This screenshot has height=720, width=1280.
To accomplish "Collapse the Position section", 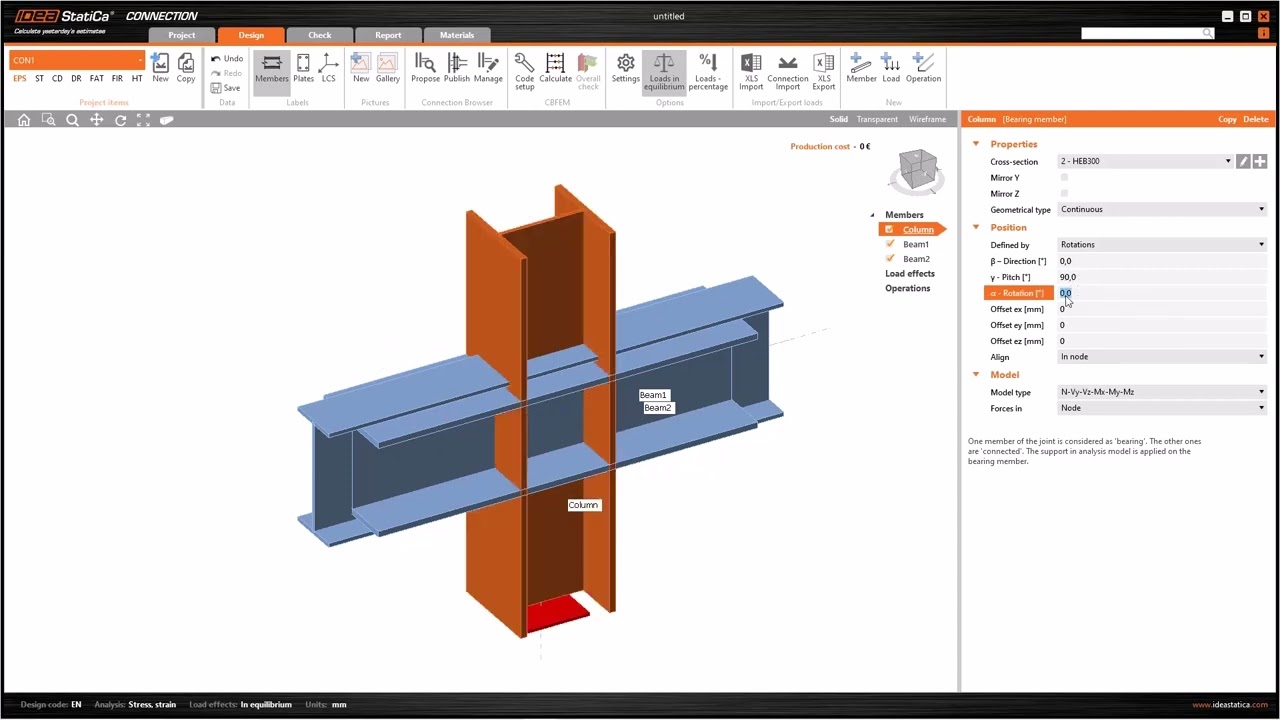I will pos(976,227).
